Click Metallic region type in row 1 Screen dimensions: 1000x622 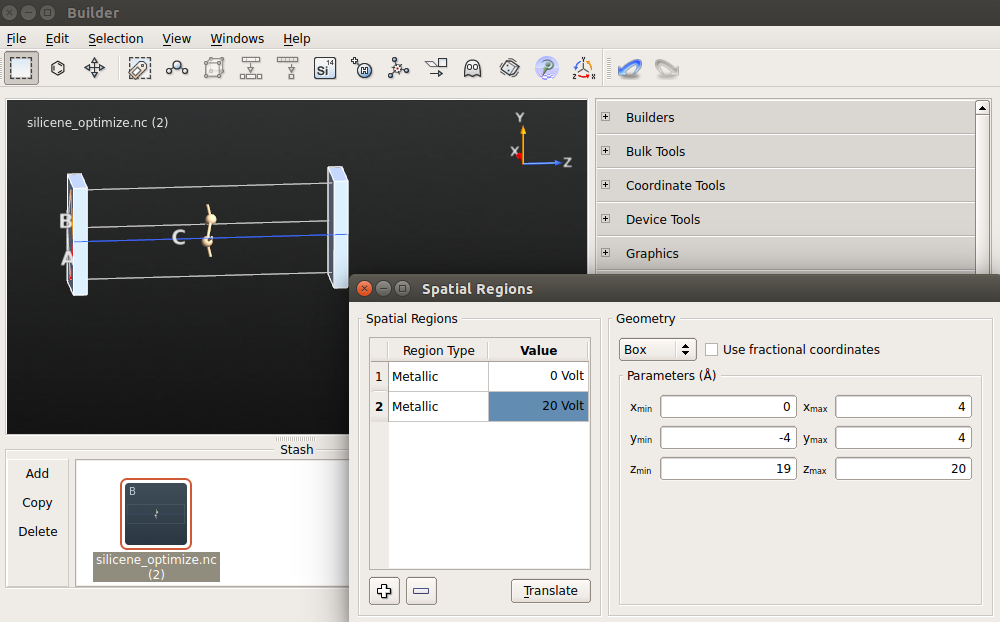click(439, 376)
